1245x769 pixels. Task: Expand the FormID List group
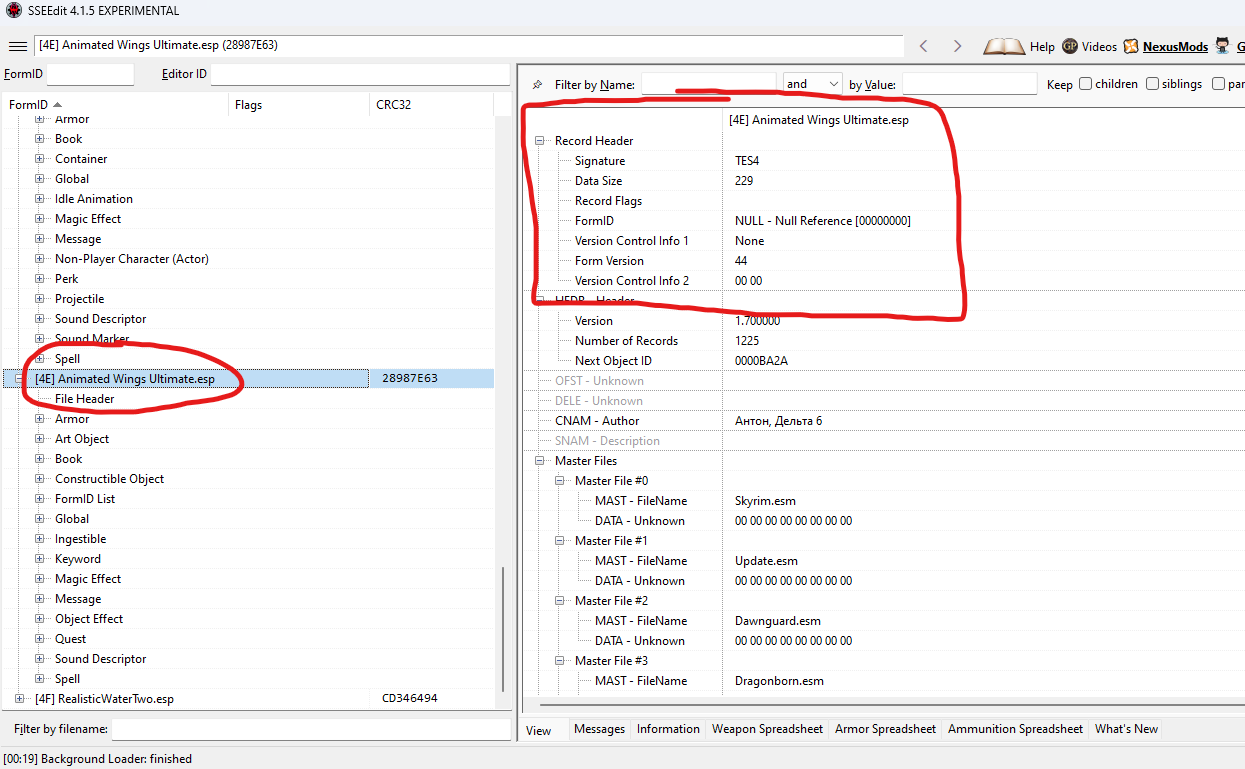click(x=41, y=499)
